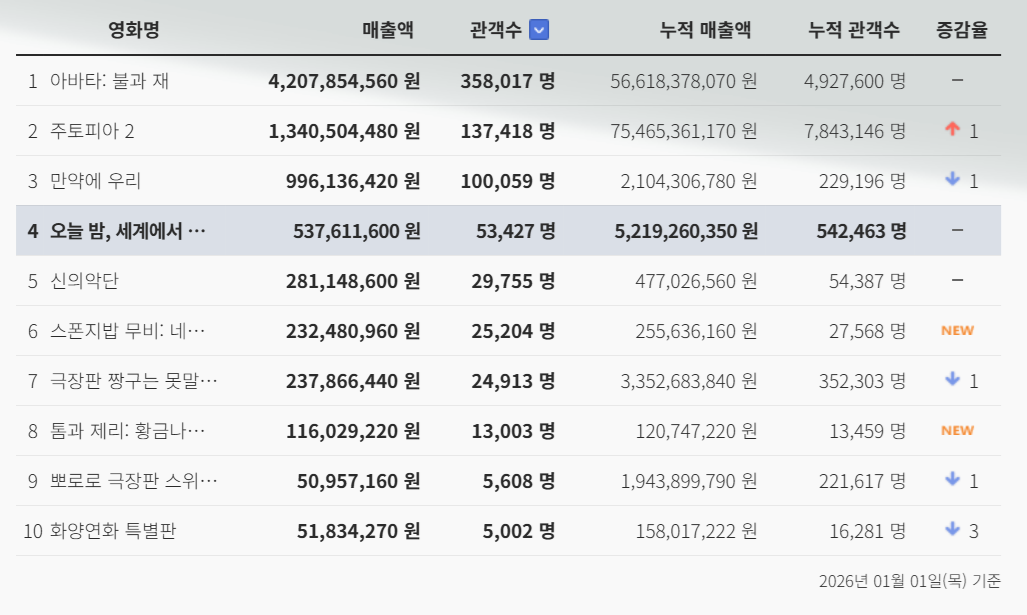Click the audience count 358,017 명

[508, 81]
